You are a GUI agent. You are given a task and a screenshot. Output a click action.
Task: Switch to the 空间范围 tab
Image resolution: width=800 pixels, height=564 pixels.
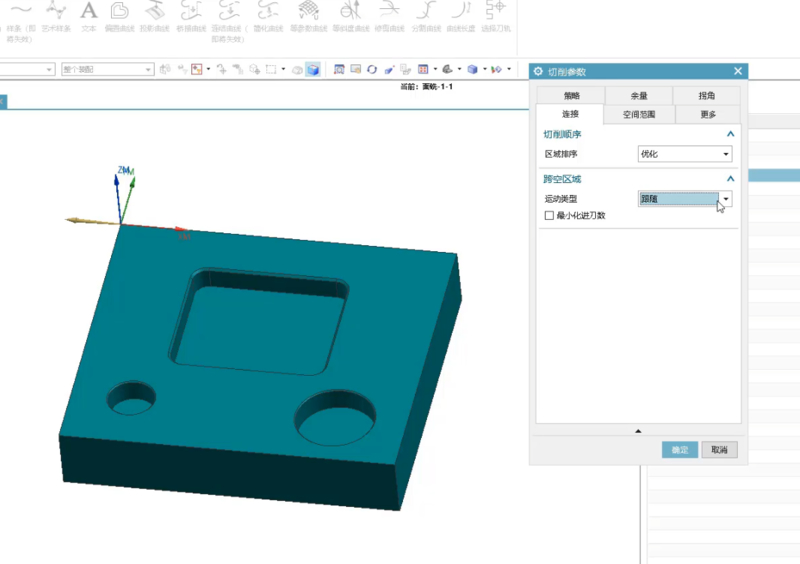click(639, 114)
